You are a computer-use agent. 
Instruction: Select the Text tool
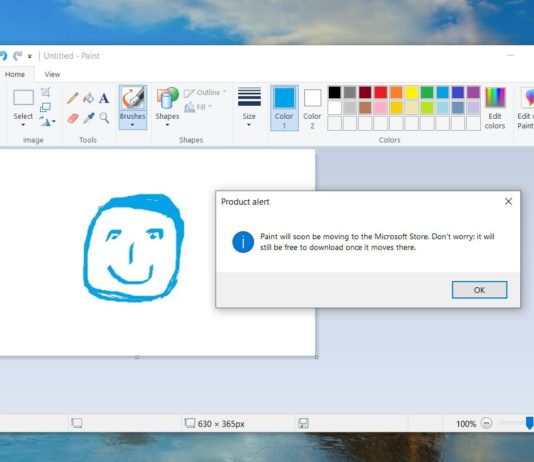click(x=104, y=98)
